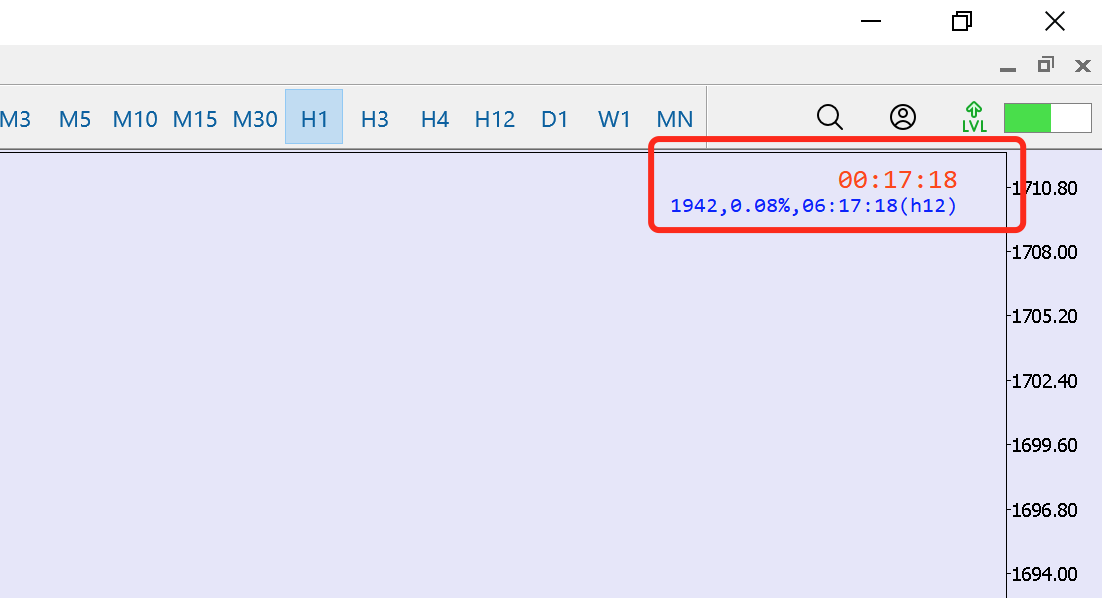Screen dimensions: 1102x598
Task: Click the green connection status bar
Action: tap(1047, 118)
